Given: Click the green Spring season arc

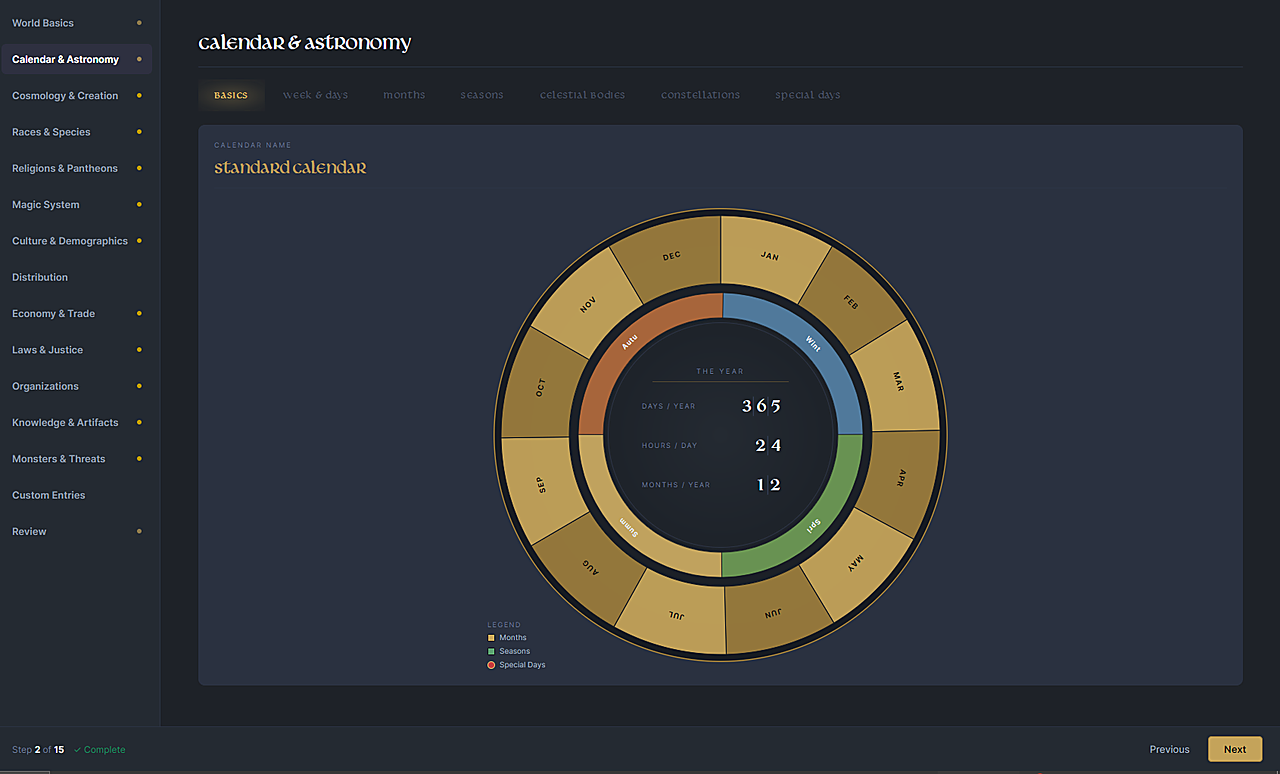Looking at the screenshot, I should point(813,525).
